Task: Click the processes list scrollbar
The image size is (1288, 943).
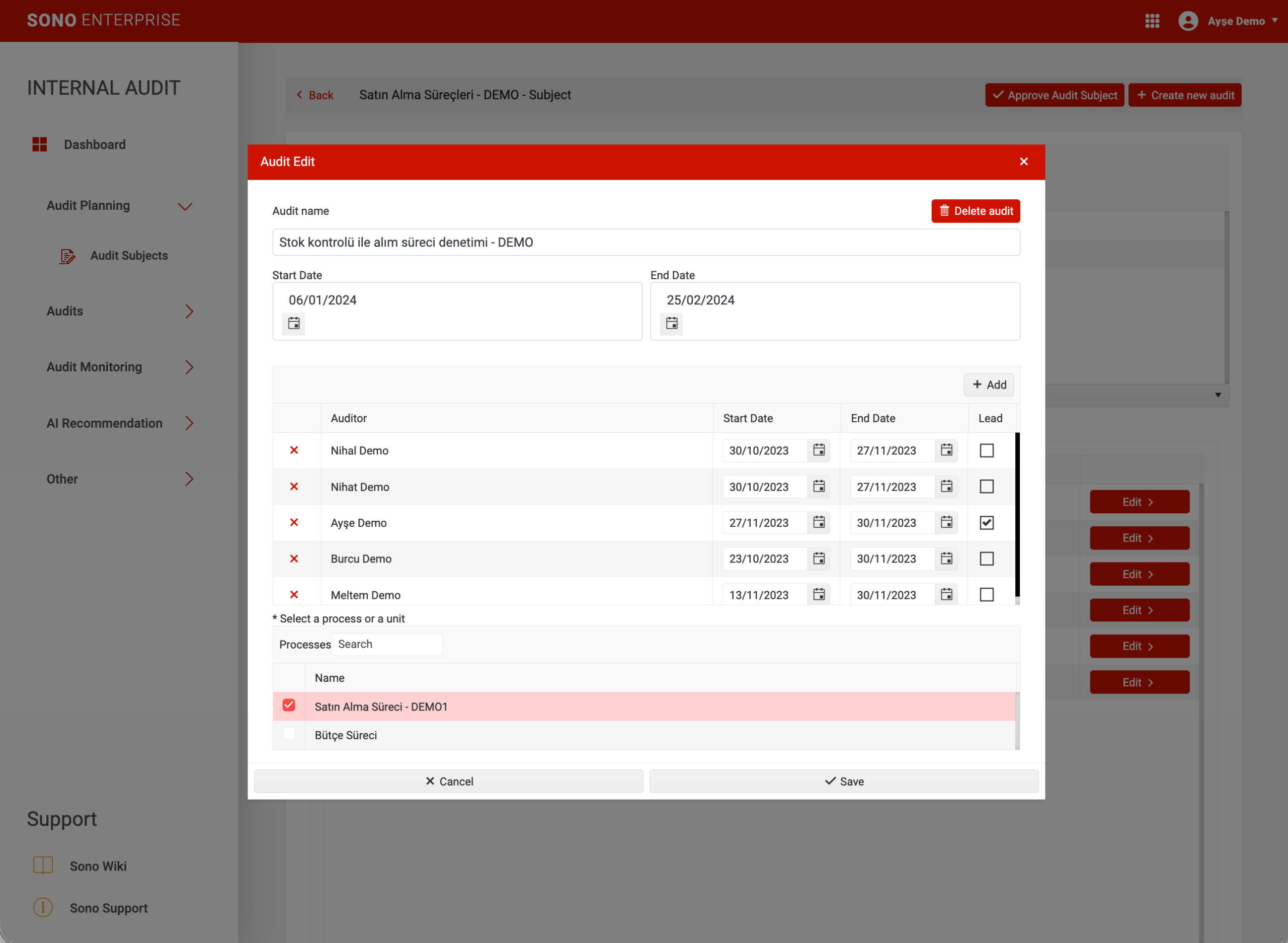Action: pyautogui.click(x=1017, y=721)
